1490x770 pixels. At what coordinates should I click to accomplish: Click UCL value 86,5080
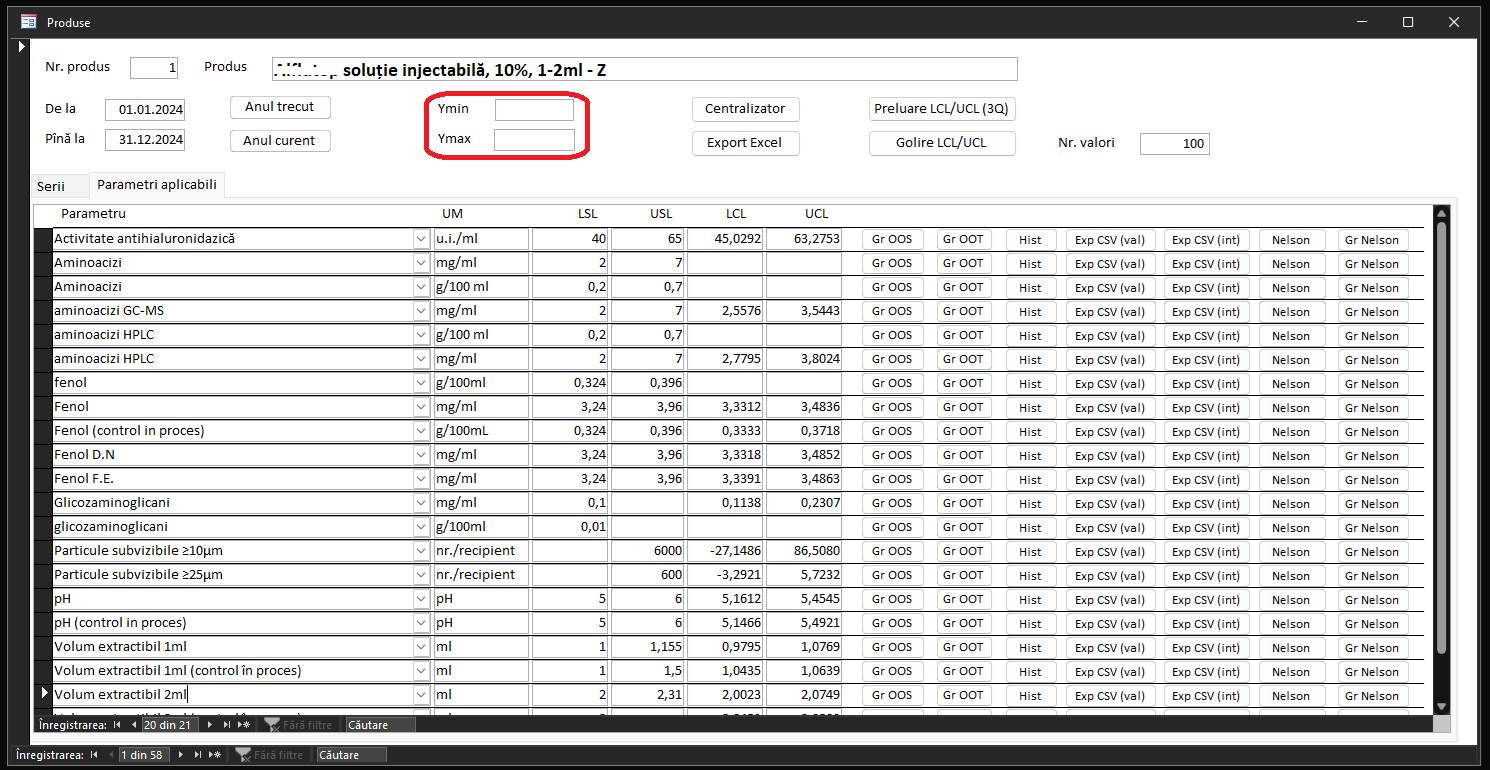tap(804, 551)
